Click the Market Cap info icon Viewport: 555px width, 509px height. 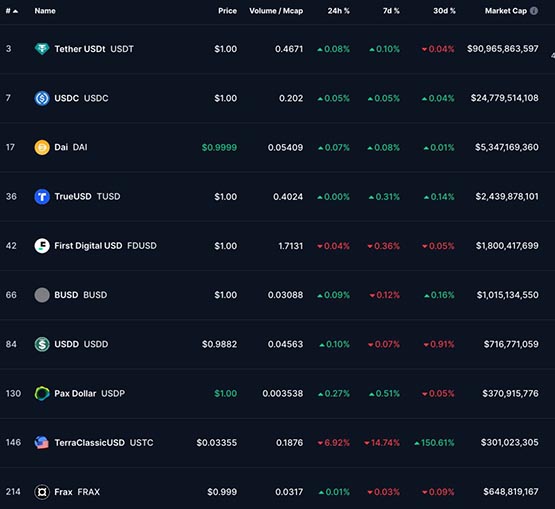(534, 11)
